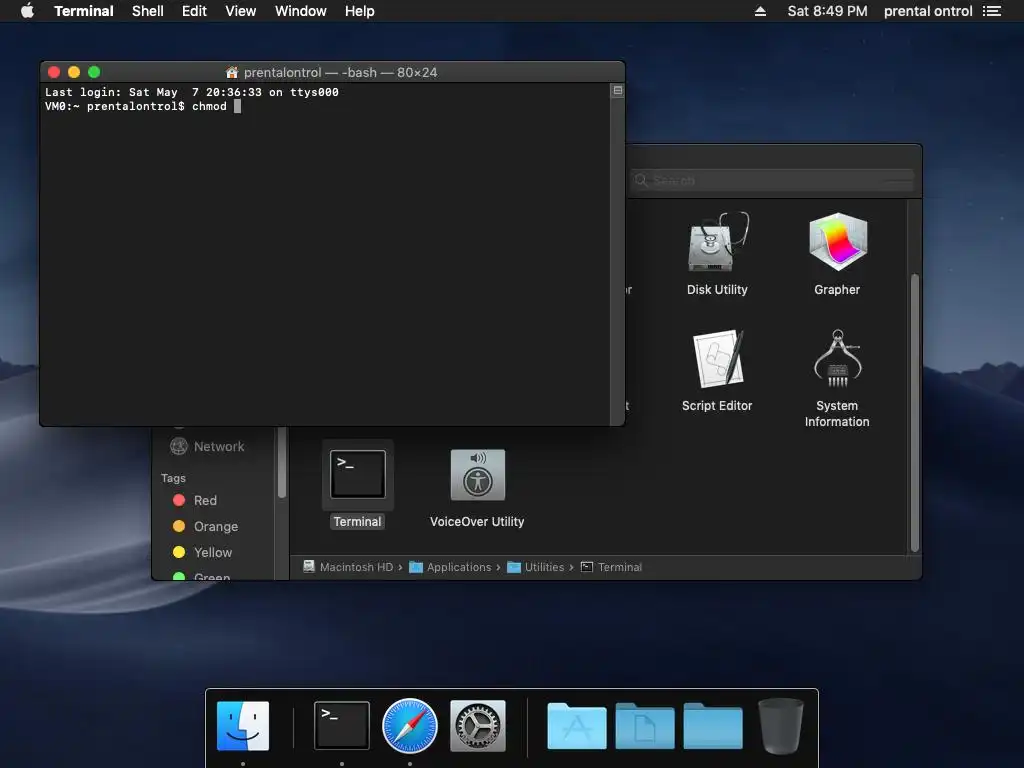Click Applications in path bar
This screenshot has height=768, width=1024.
coord(450,567)
